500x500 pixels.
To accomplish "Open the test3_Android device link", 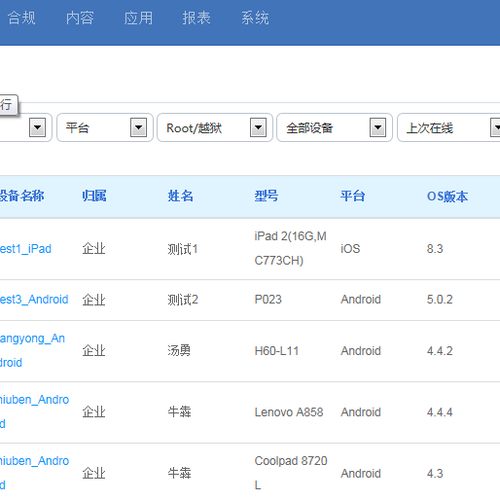I will pos(34,300).
